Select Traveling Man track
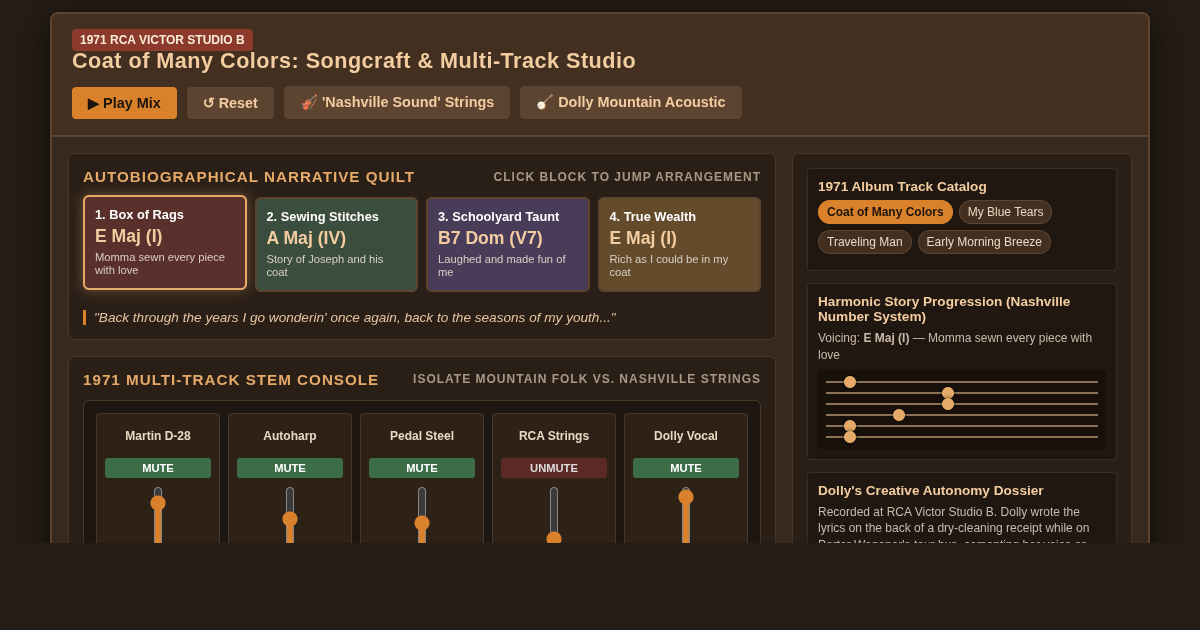This screenshot has width=1200, height=630. point(865,242)
